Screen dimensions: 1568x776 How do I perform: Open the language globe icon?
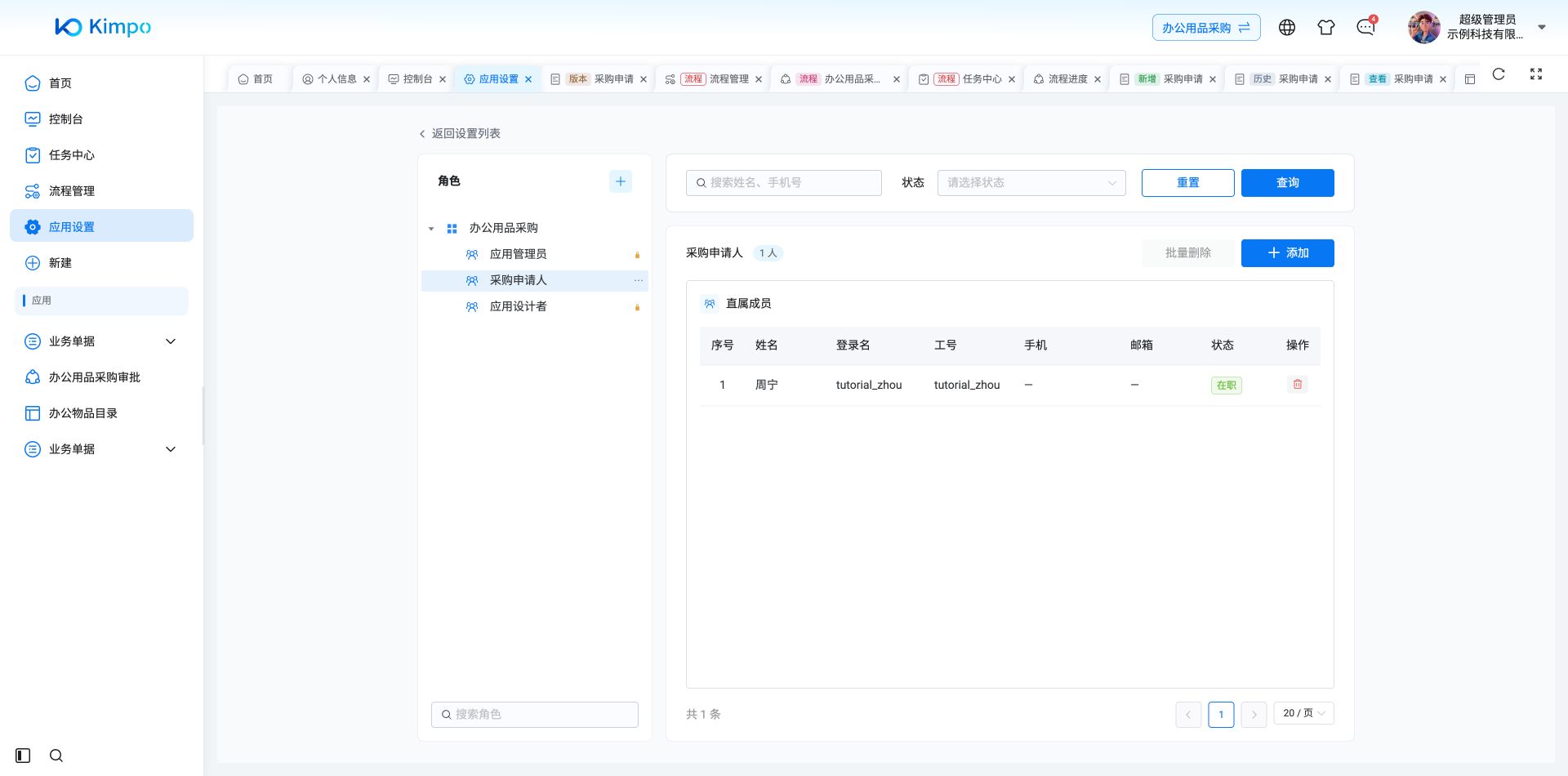1287,27
